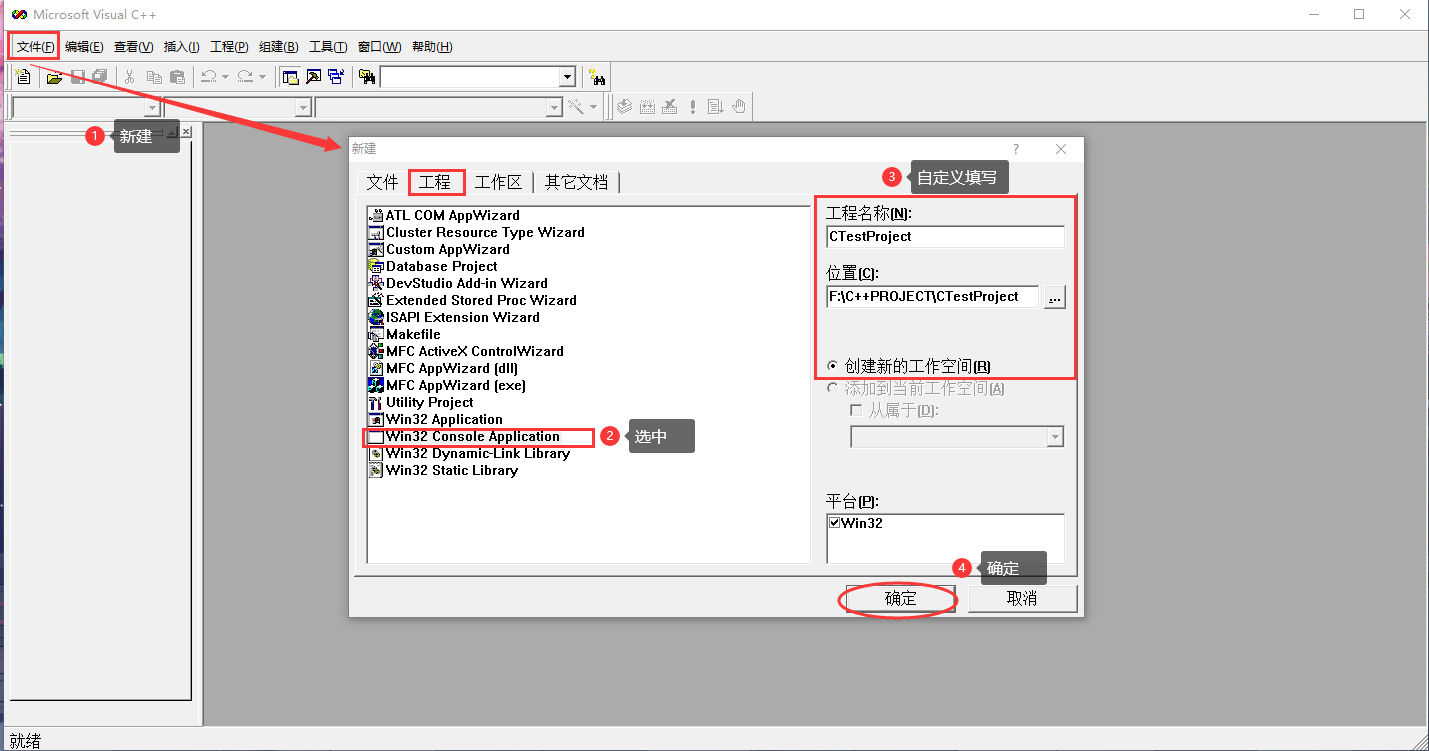Open the Find text combo box dropdown
This screenshot has height=751, width=1429.
[x=567, y=77]
